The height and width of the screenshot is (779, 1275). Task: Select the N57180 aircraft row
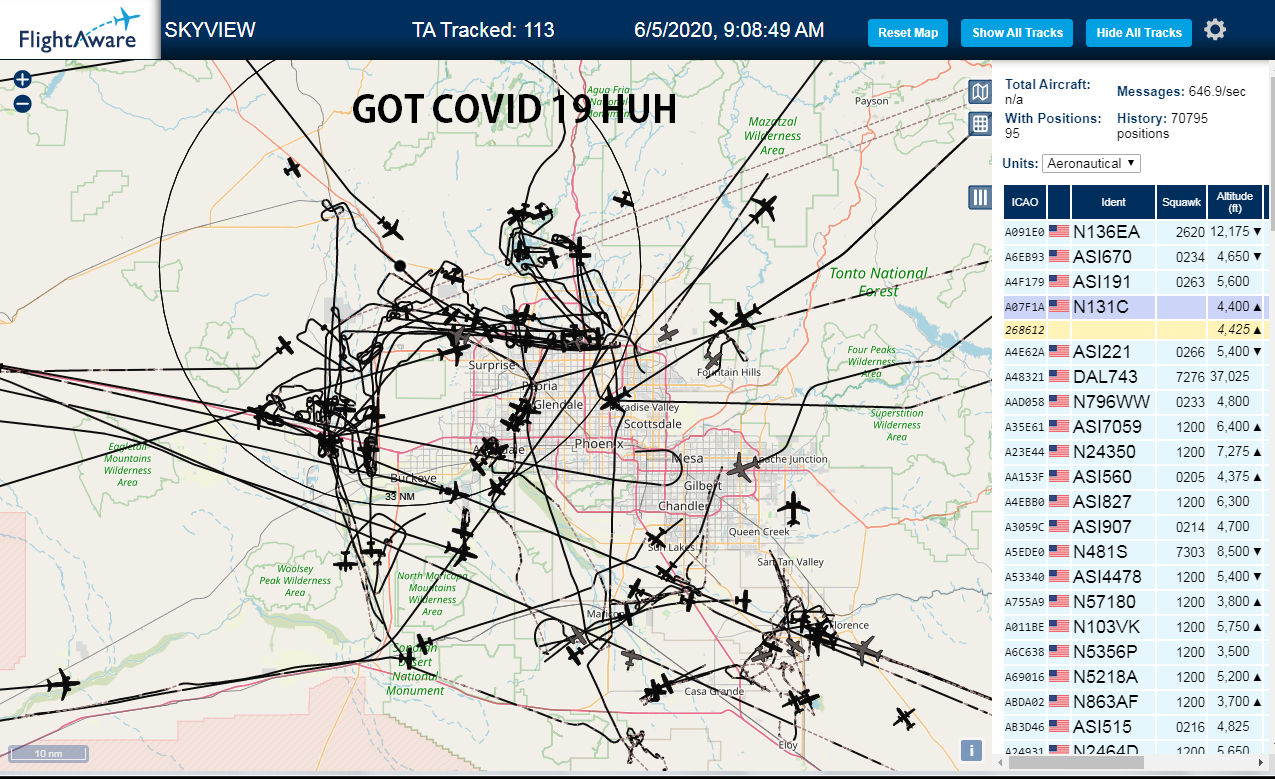[x=1135, y=602]
